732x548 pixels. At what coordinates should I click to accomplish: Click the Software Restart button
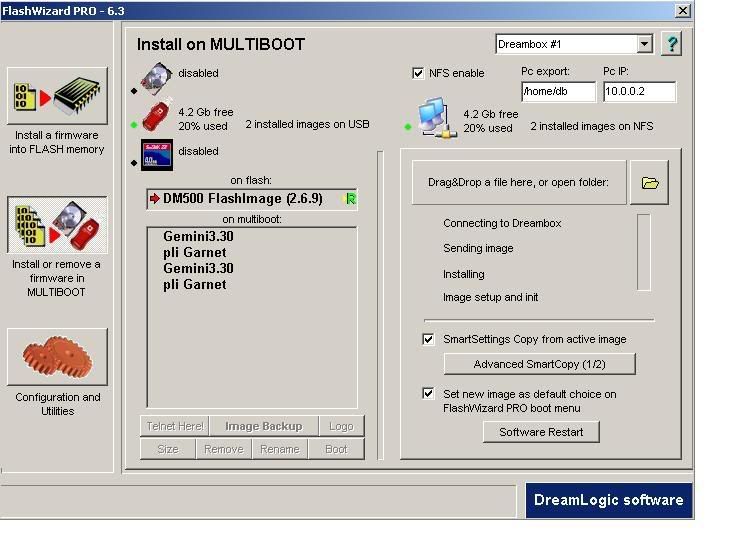pos(541,432)
